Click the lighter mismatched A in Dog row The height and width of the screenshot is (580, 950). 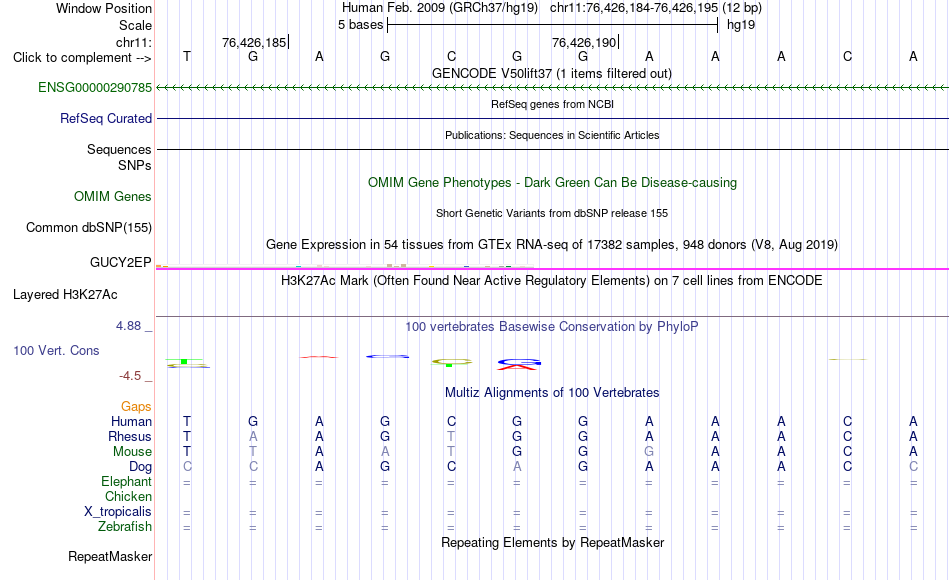pyautogui.click(x=517, y=467)
